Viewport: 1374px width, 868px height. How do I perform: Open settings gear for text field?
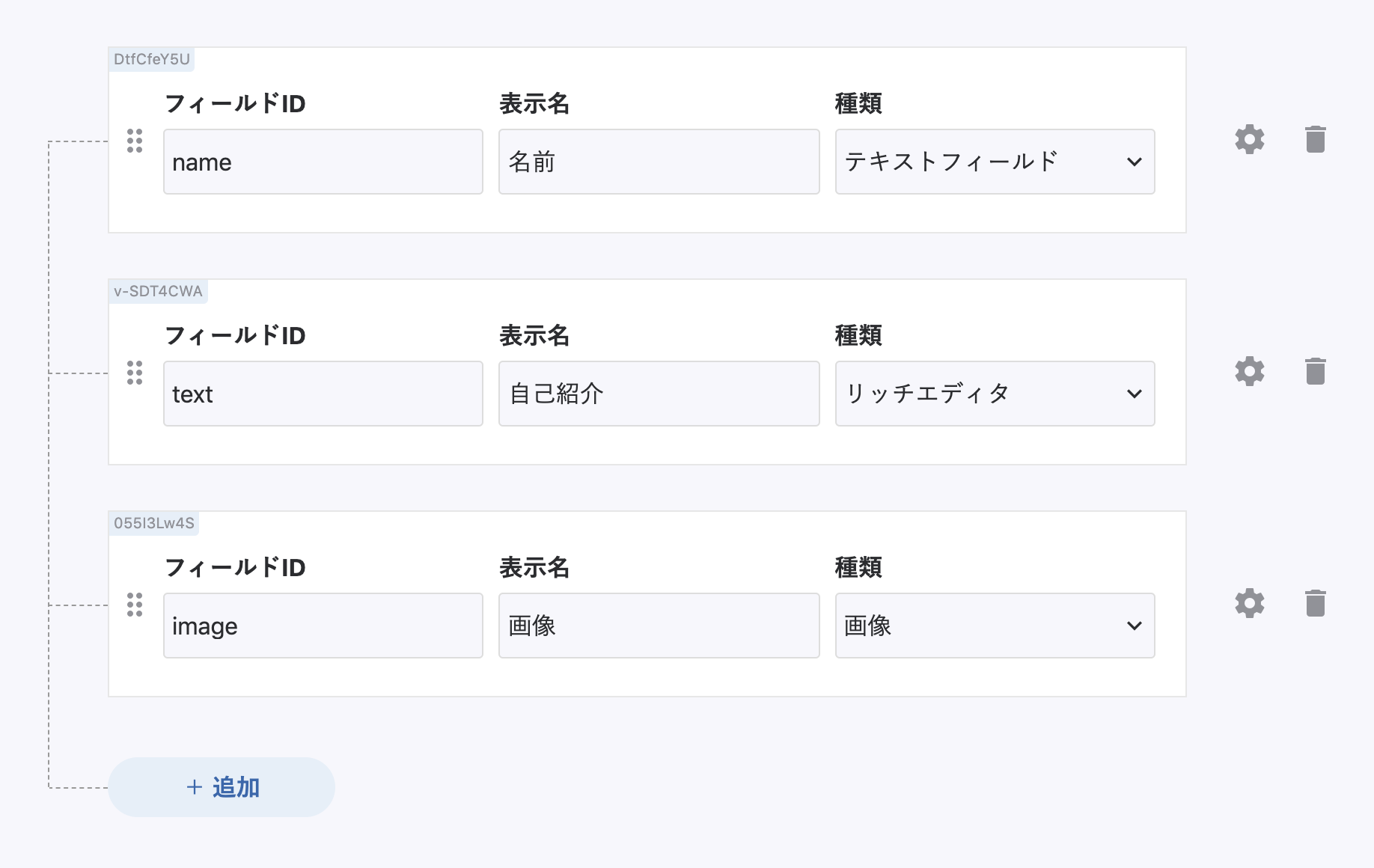[1249, 372]
